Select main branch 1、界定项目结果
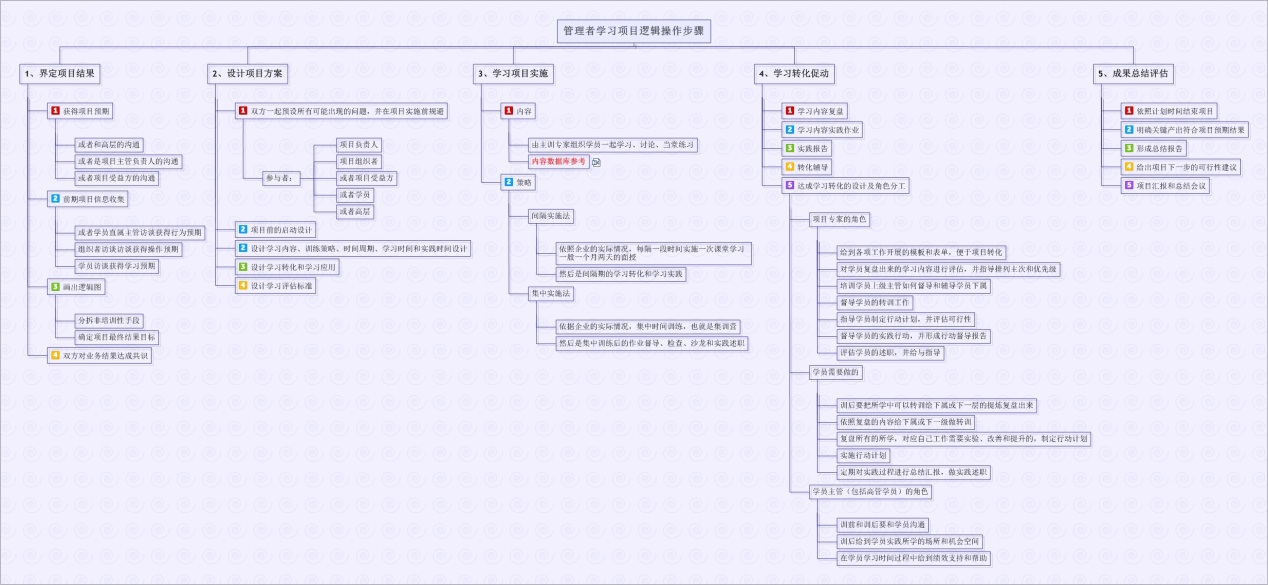 60,73
